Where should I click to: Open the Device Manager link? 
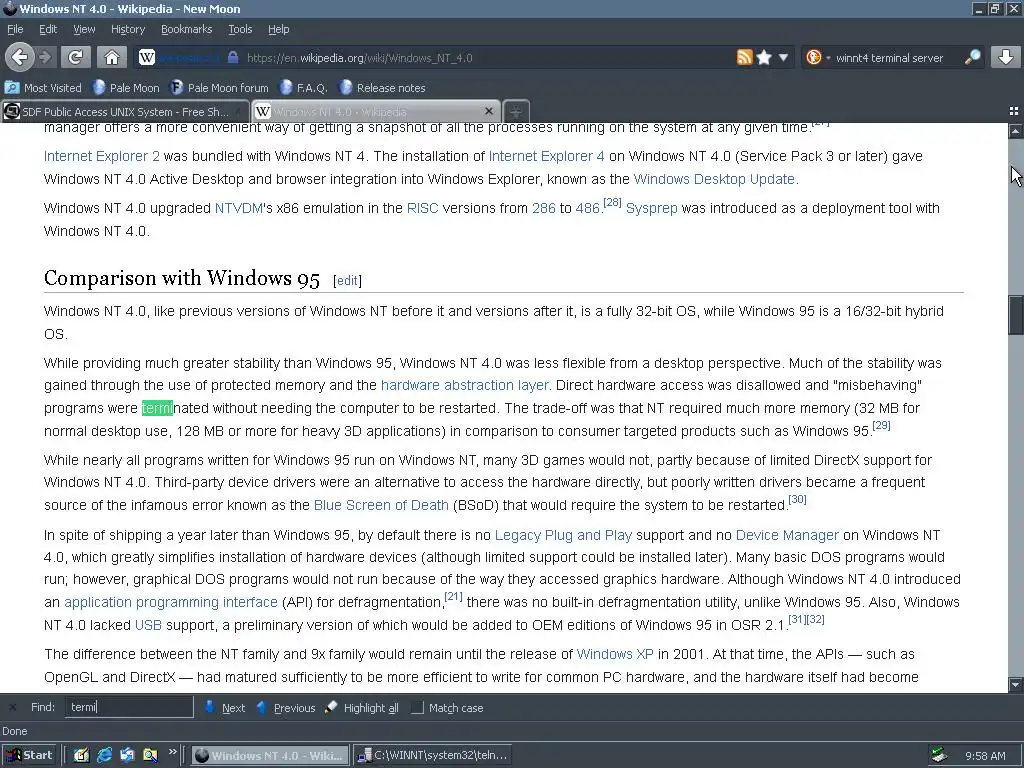[787, 536]
